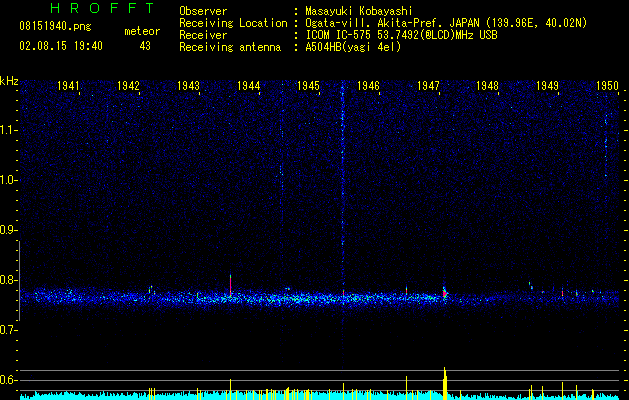Click the 0.8 kHz axis label
This screenshot has height=400, width=629.
[8, 280]
